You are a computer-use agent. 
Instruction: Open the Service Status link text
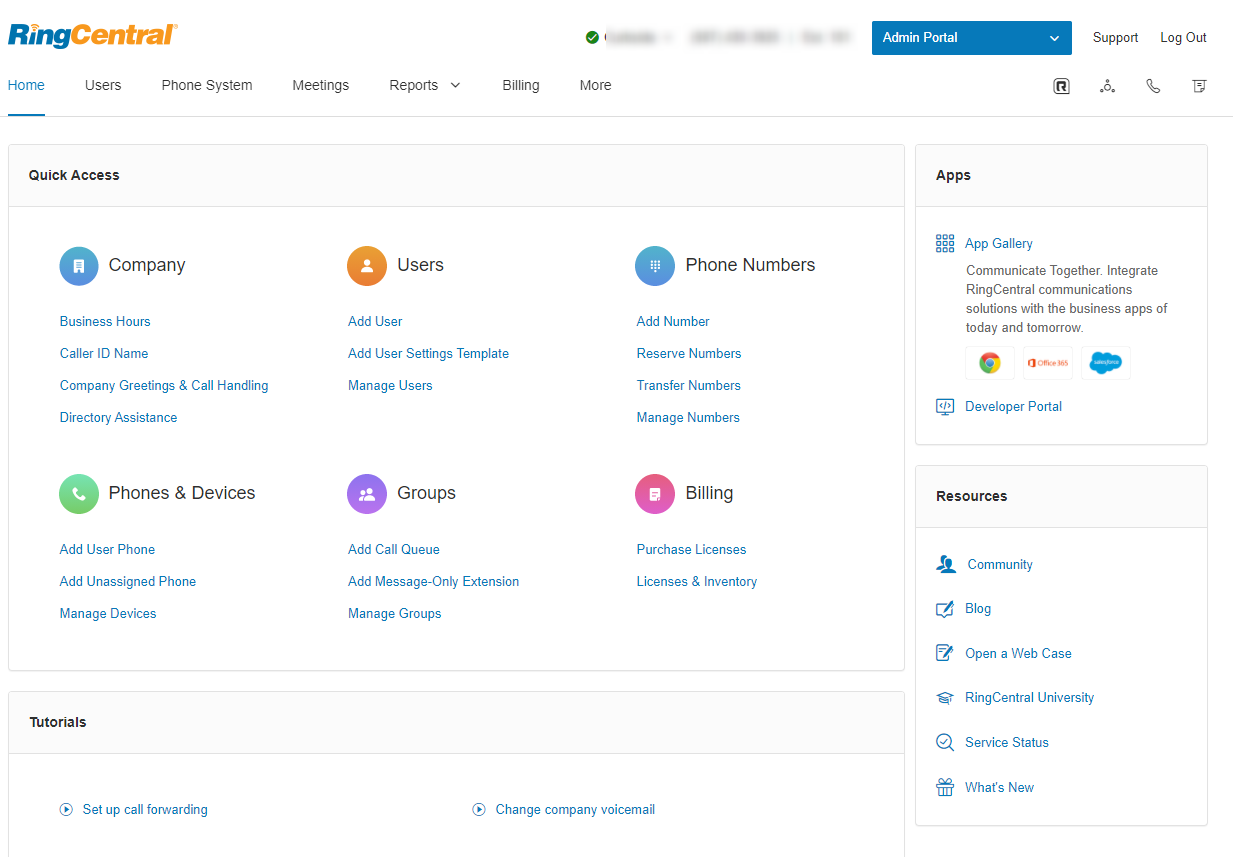tap(1007, 743)
